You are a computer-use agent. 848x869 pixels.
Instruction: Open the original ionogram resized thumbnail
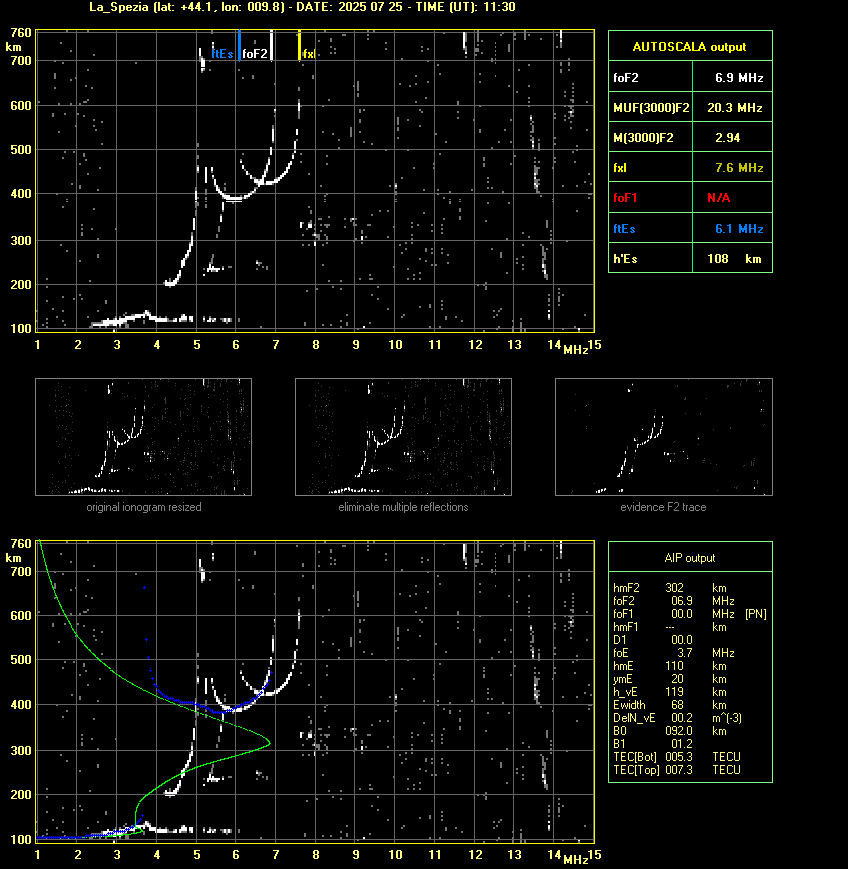click(144, 437)
